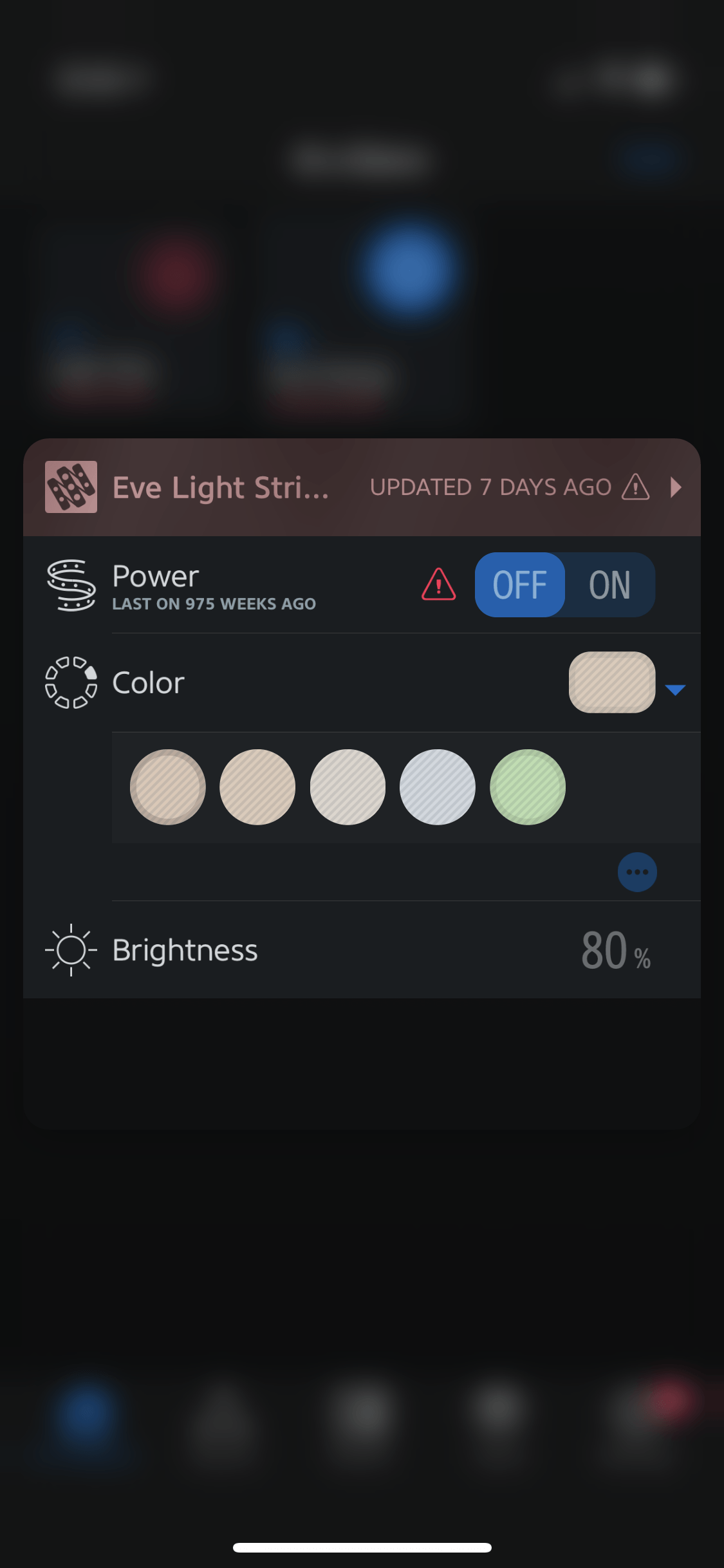This screenshot has width=724, height=1568.
Task: Click the warning triangle beside Updated 7 Days Ago
Action: click(x=636, y=487)
